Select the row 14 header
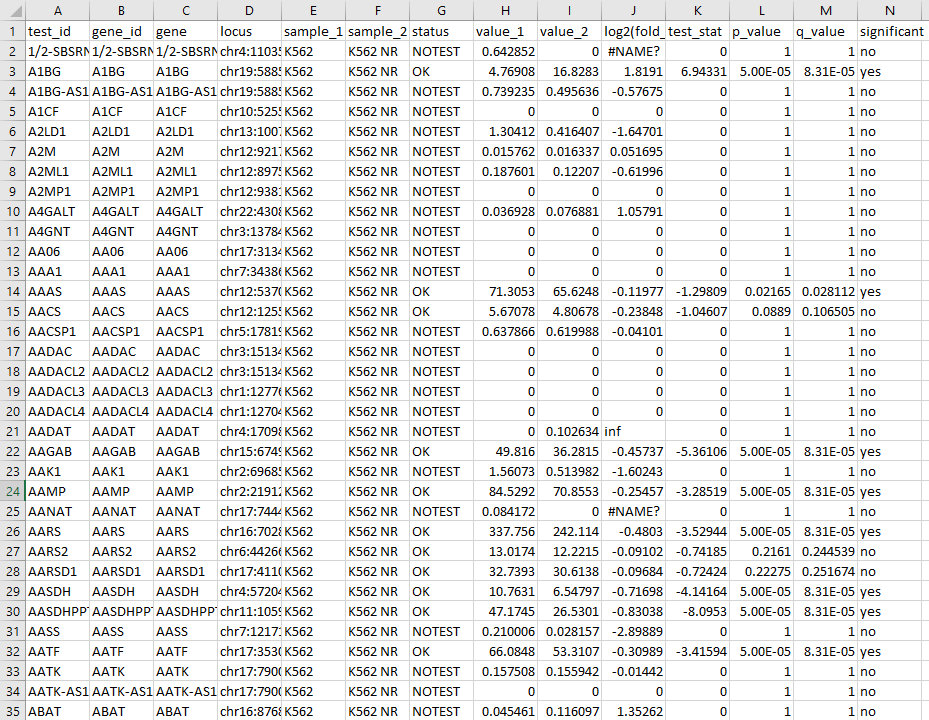 pyautogui.click(x=12, y=291)
